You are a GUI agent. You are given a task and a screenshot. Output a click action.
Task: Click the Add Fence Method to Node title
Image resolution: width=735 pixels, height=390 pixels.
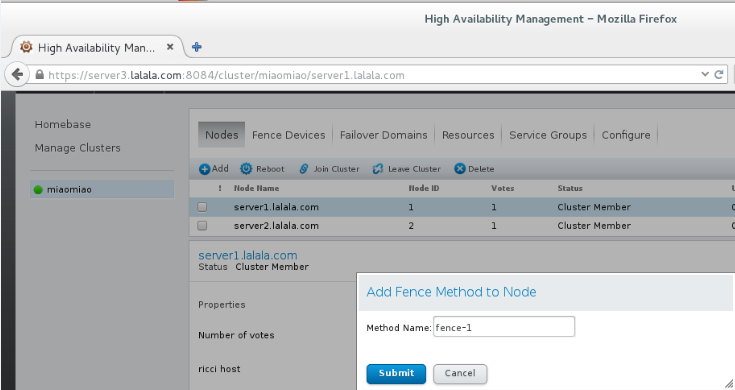pyautogui.click(x=451, y=292)
